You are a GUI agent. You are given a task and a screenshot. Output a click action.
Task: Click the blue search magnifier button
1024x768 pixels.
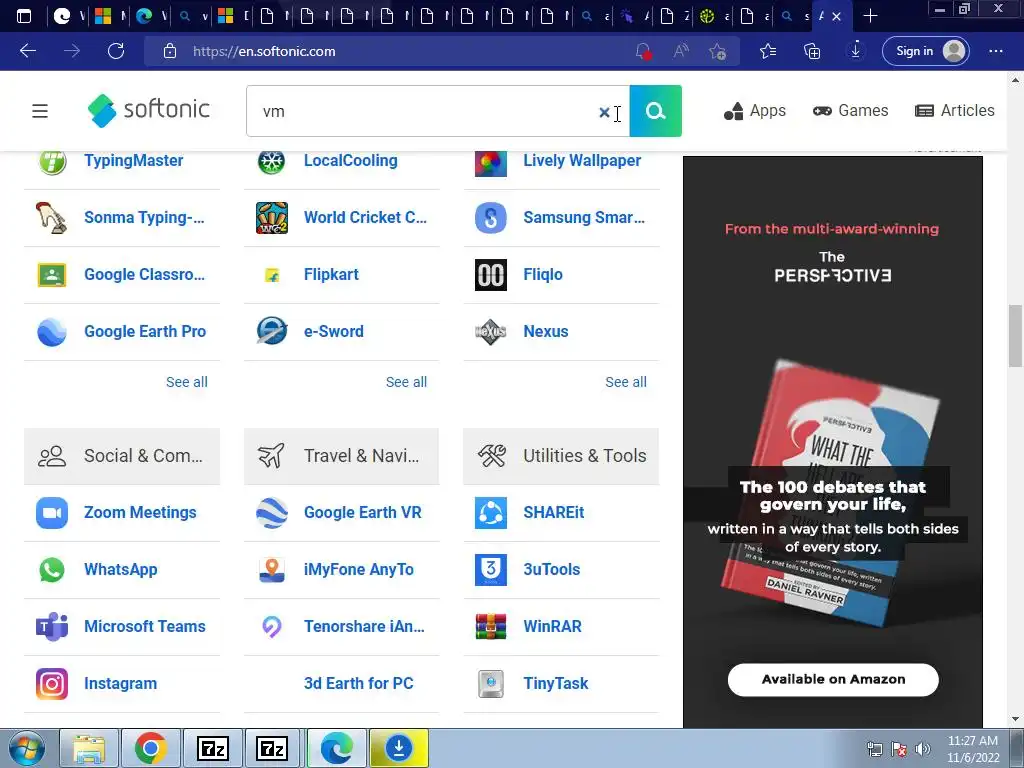[656, 111]
